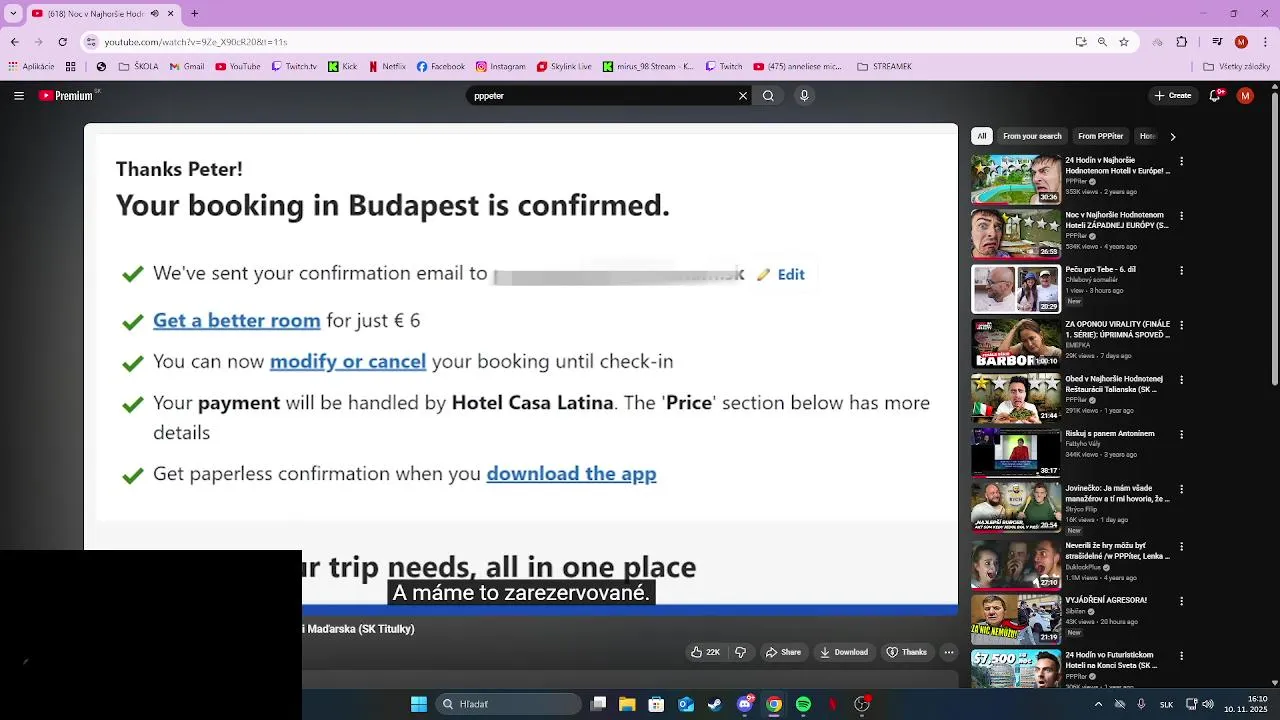
Task: Open Instagram bookmark
Action: tap(501, 67)
